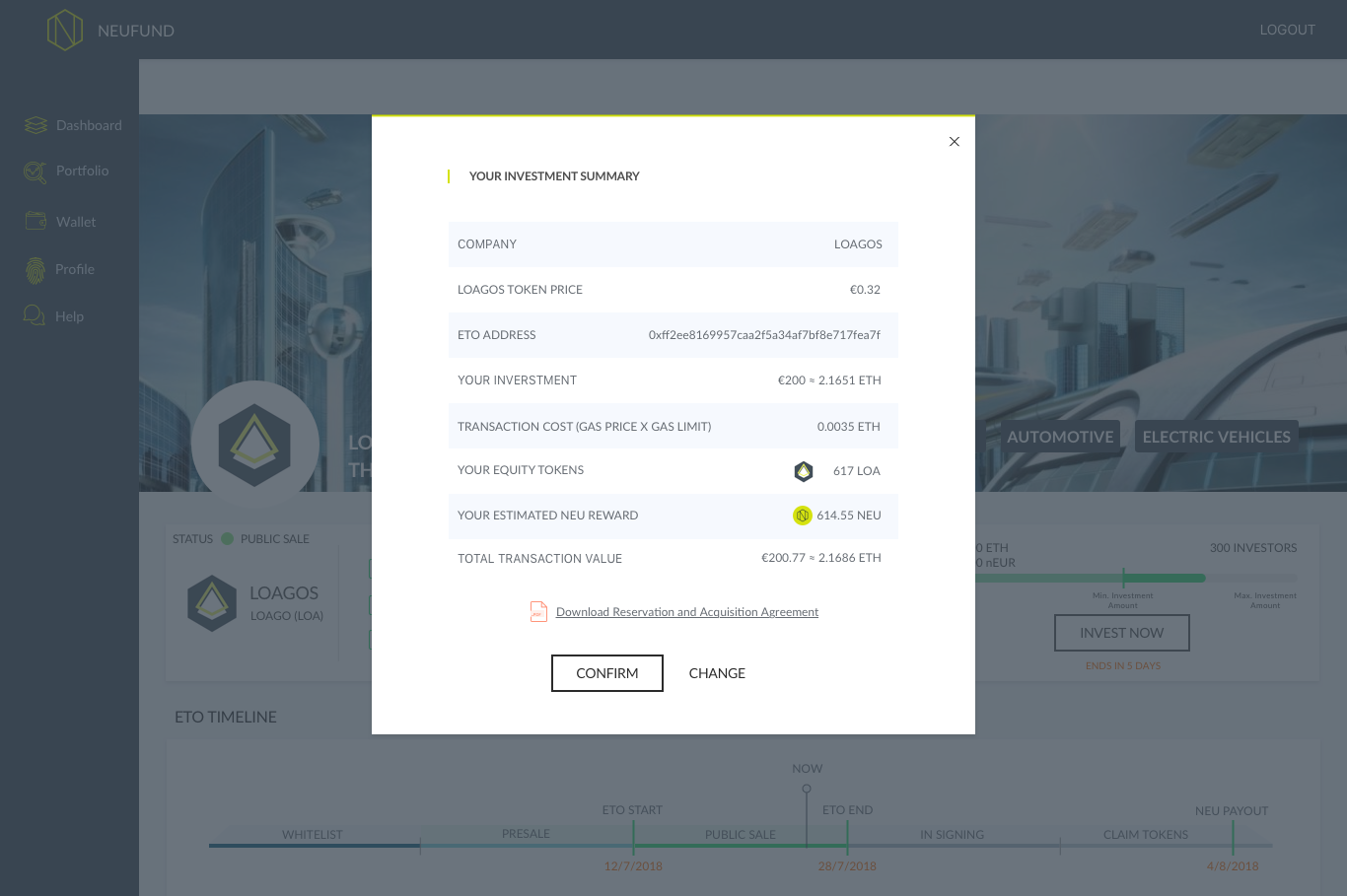Click the WHITELIST phase on timeline
This screenshot has width=1347, height=896.
313,835
